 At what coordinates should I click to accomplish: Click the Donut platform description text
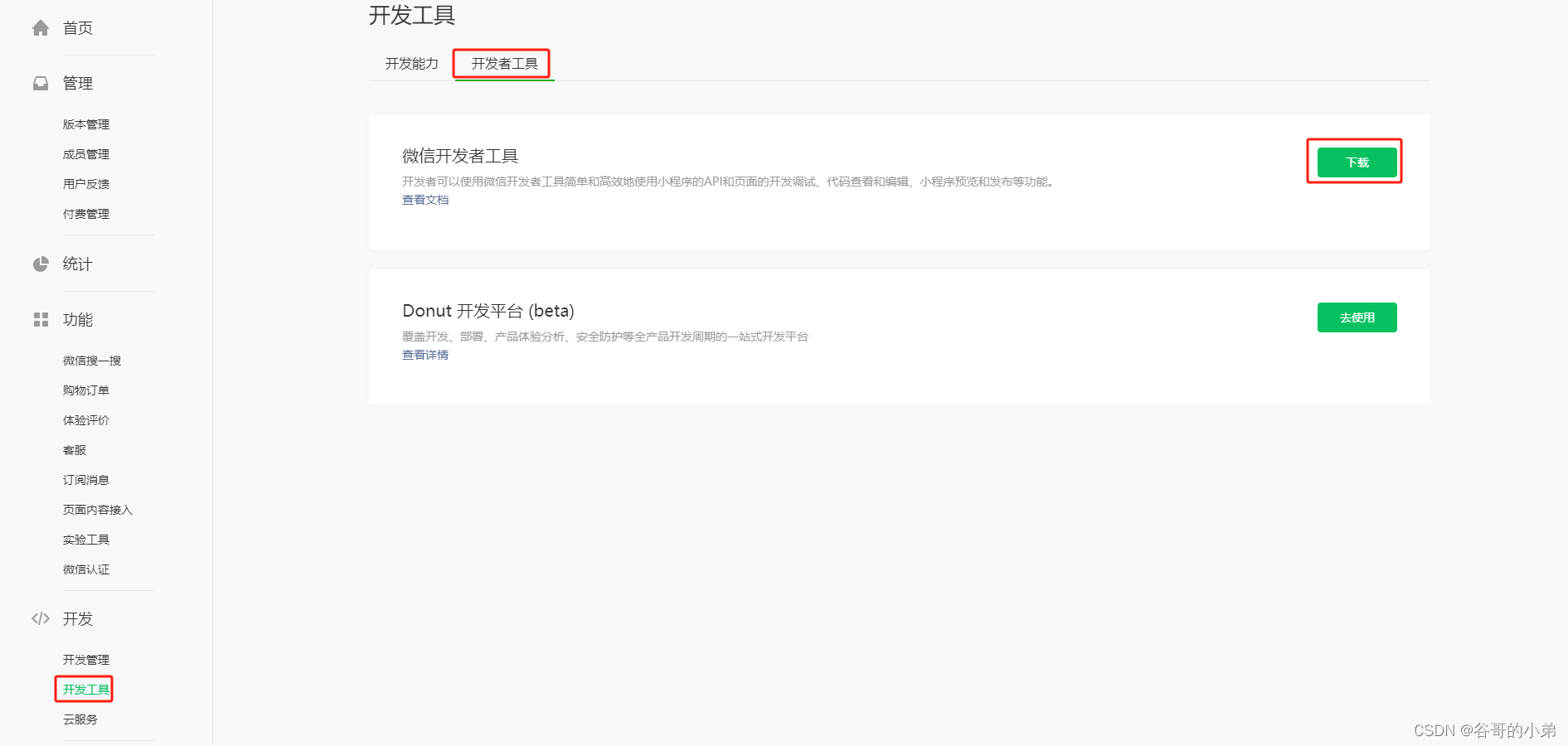pyautogui.click(x=605, y=337)
